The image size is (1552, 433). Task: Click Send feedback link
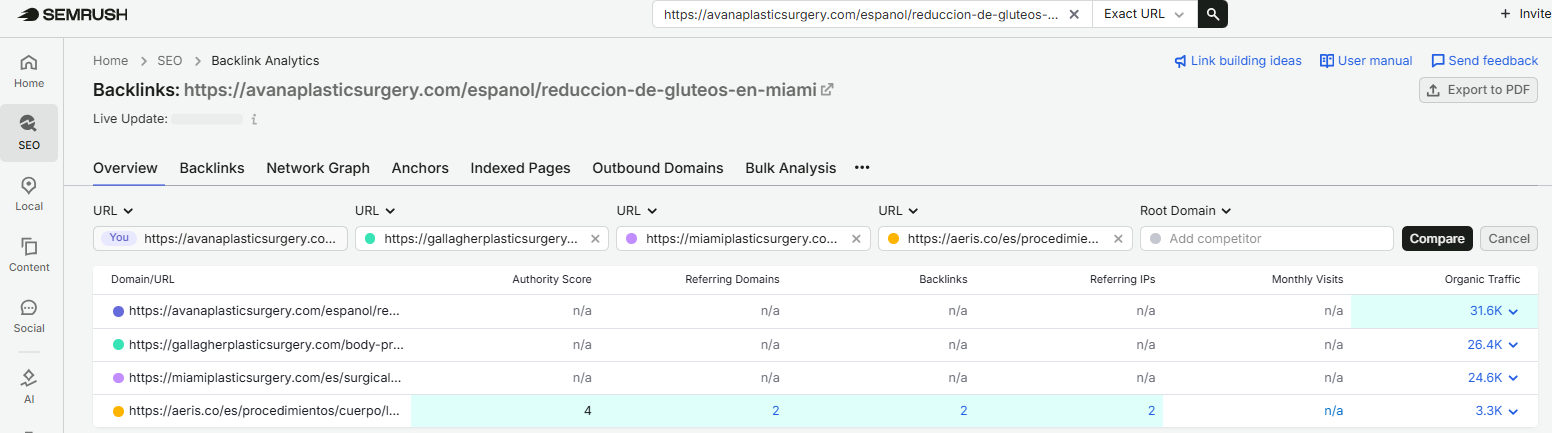(x=1484, y=61)
